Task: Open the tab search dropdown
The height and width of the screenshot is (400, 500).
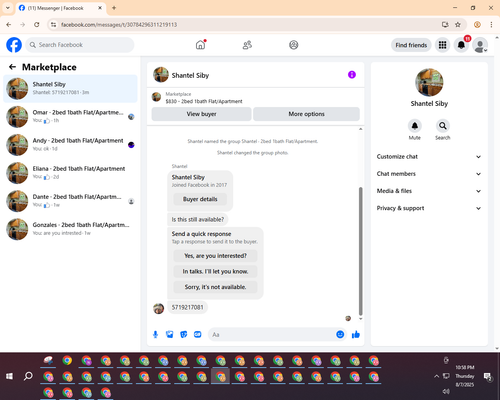Action: (8, 8)
